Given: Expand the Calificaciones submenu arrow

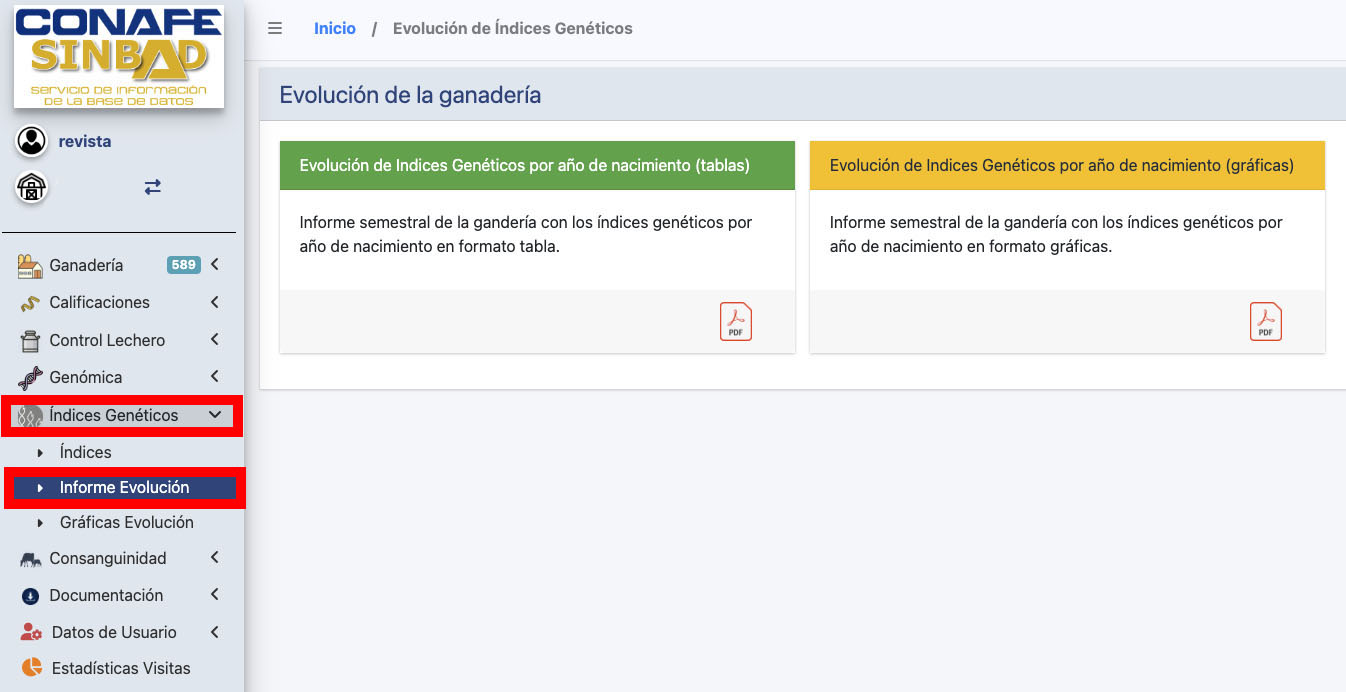Looking at the screenshot, I should tap(214, 302).
